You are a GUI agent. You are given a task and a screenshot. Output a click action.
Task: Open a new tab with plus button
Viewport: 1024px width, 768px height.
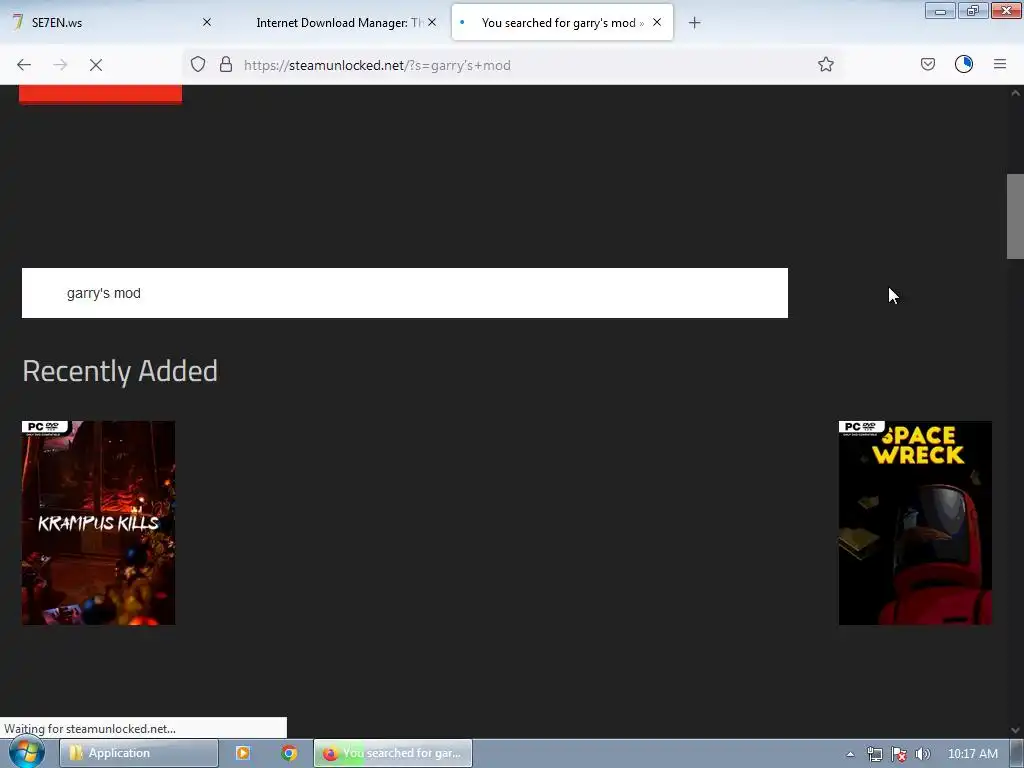694,23
